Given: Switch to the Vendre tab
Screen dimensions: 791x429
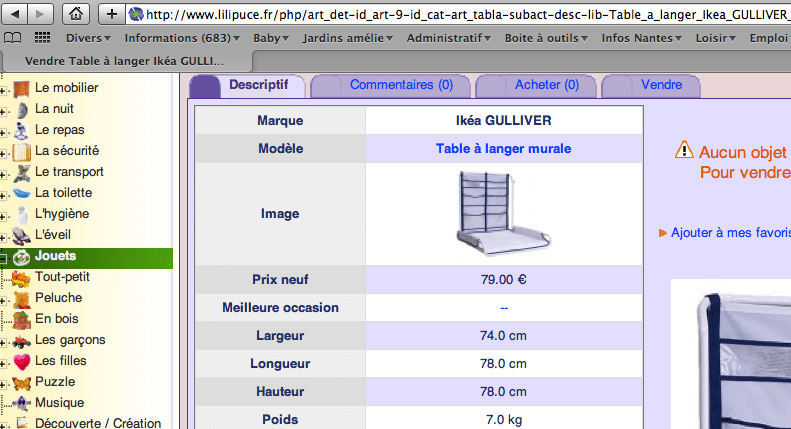Looking at the screenshot, I should tap(651, 85).
